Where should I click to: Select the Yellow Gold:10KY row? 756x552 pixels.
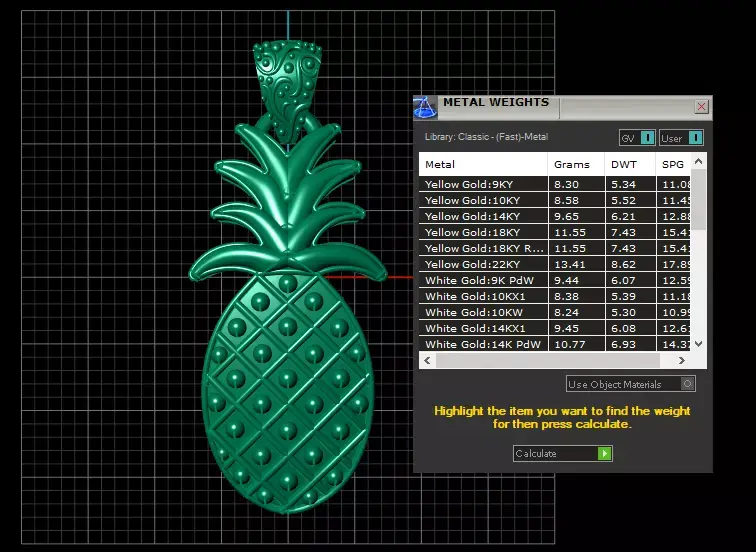click(x=554, y=200)
